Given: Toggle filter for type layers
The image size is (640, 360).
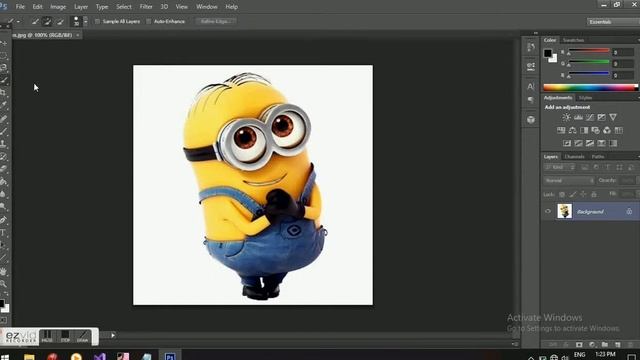Looking at the screenshot, I should (x=608, y=167).
